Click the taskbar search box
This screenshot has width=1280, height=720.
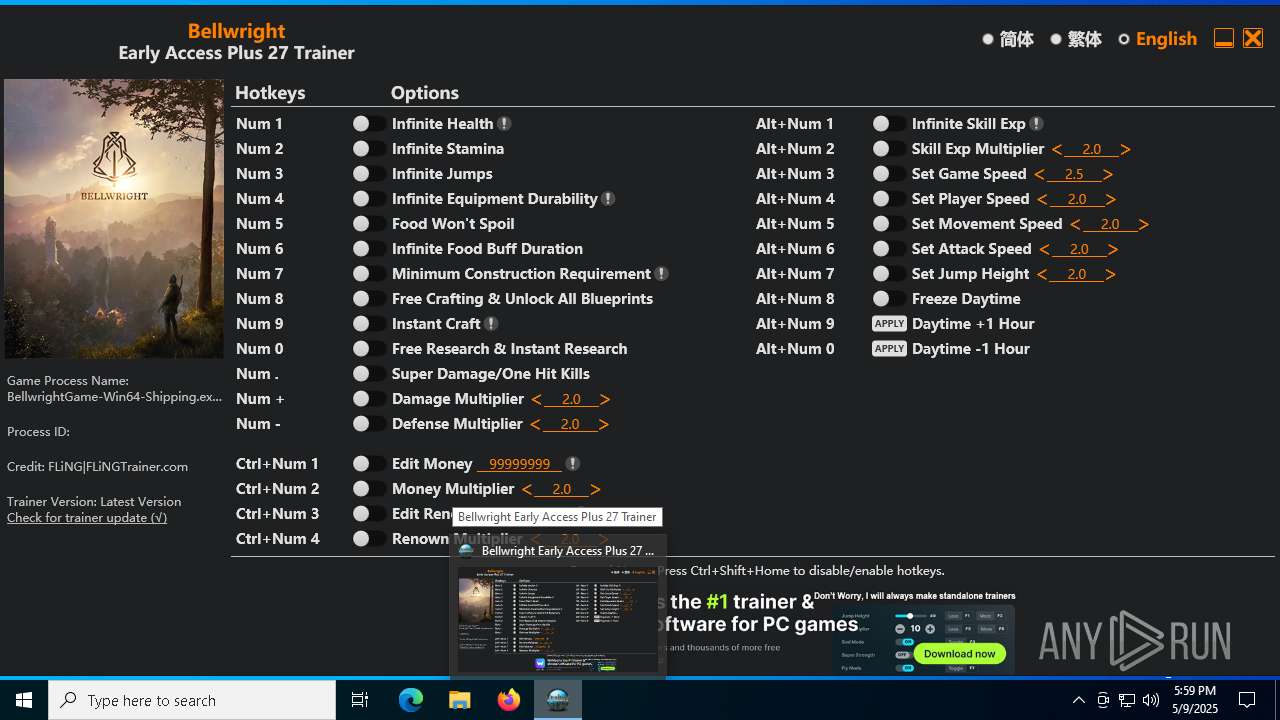click(x=192, y=700)
